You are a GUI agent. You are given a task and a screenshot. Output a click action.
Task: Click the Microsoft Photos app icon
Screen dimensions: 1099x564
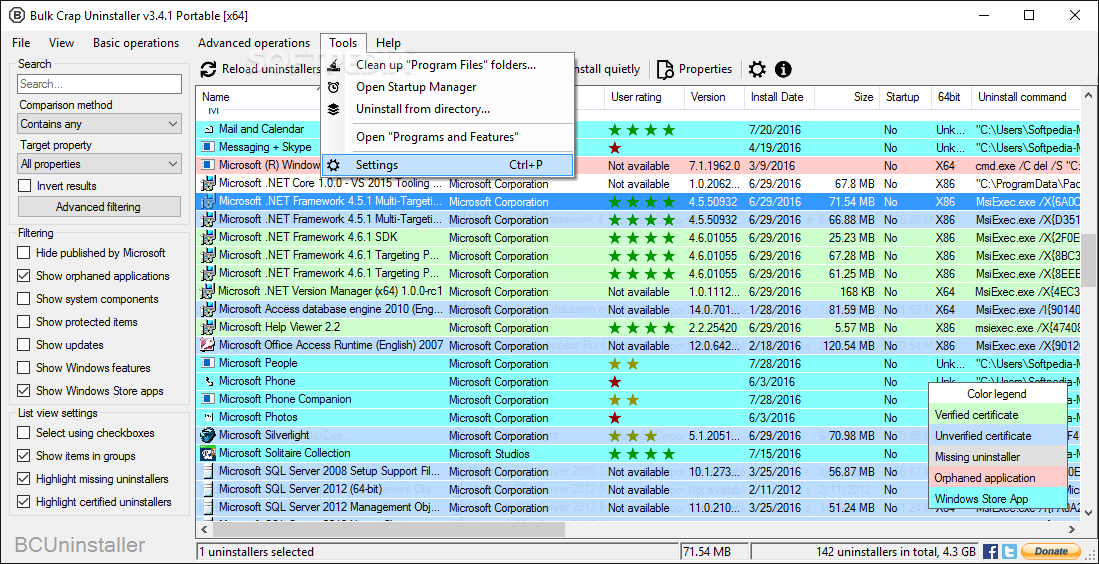coord(207,418)
